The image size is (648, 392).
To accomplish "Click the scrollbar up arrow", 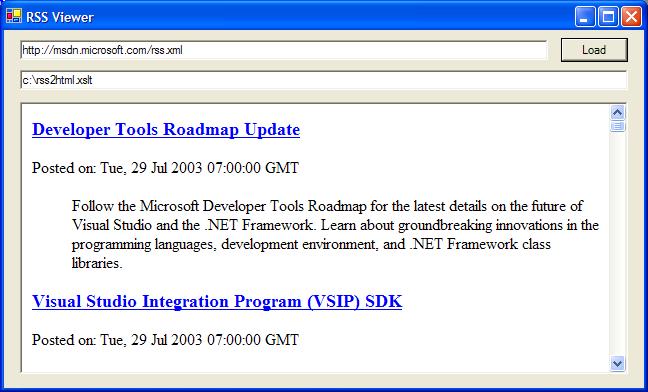I will [x=618, y=112].
